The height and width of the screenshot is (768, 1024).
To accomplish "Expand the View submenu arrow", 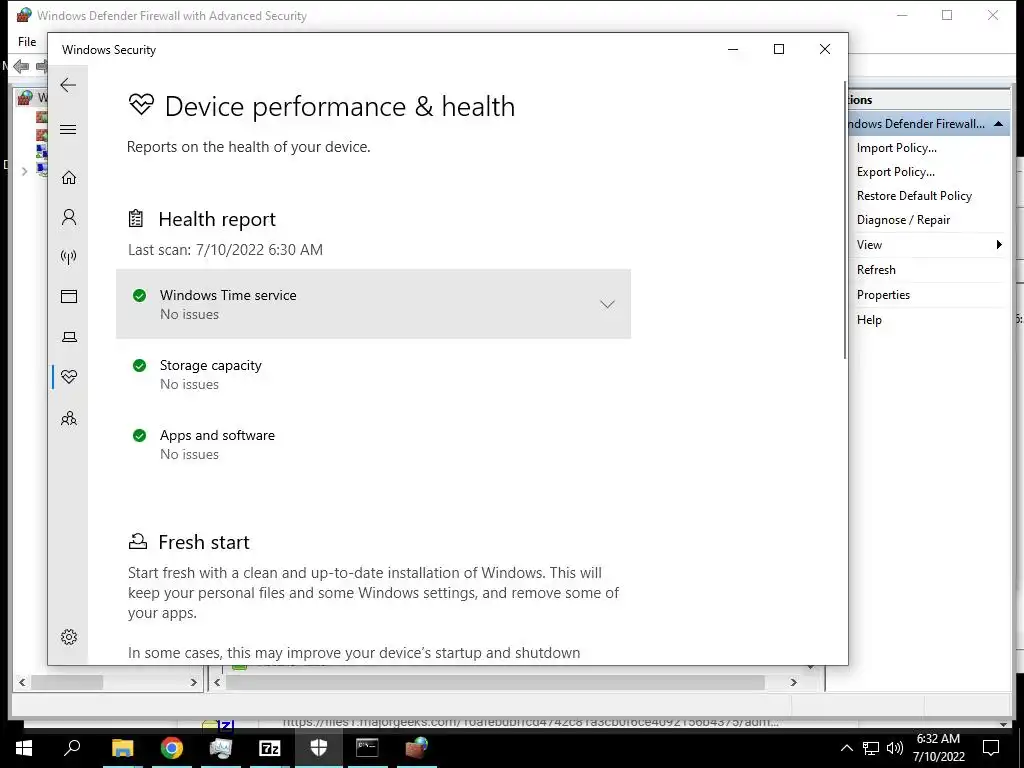I will pyautogui.click(x=999, y=245).
